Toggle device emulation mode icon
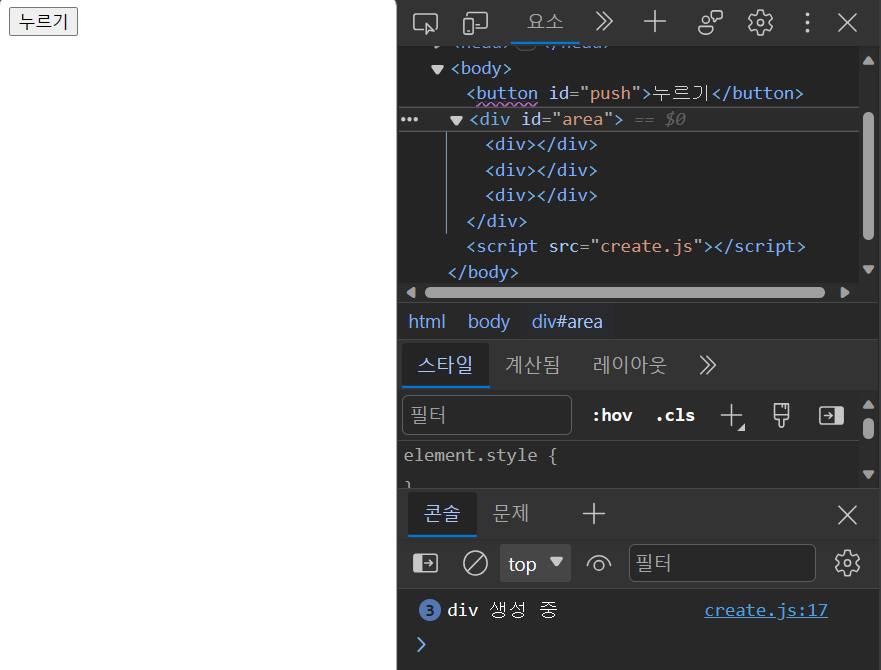The height and width of the screenshot is (670, 881). [x=475, y=23]
